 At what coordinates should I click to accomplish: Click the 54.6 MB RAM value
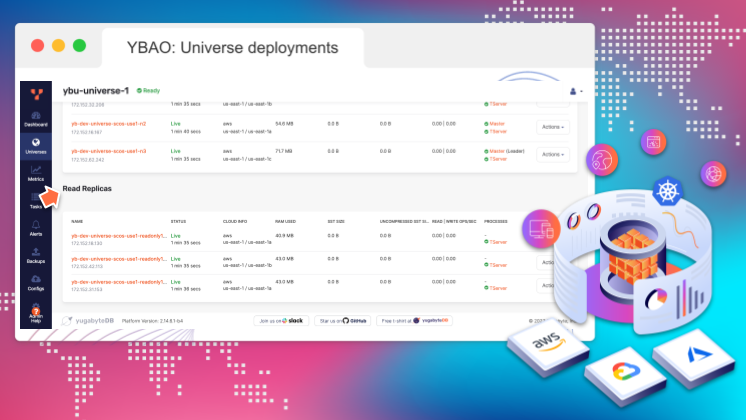pos(285,124)
